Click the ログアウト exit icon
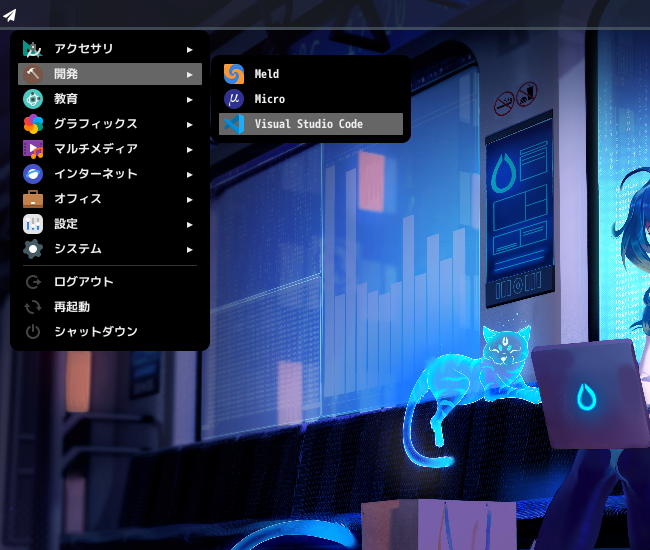 point(33,282)
